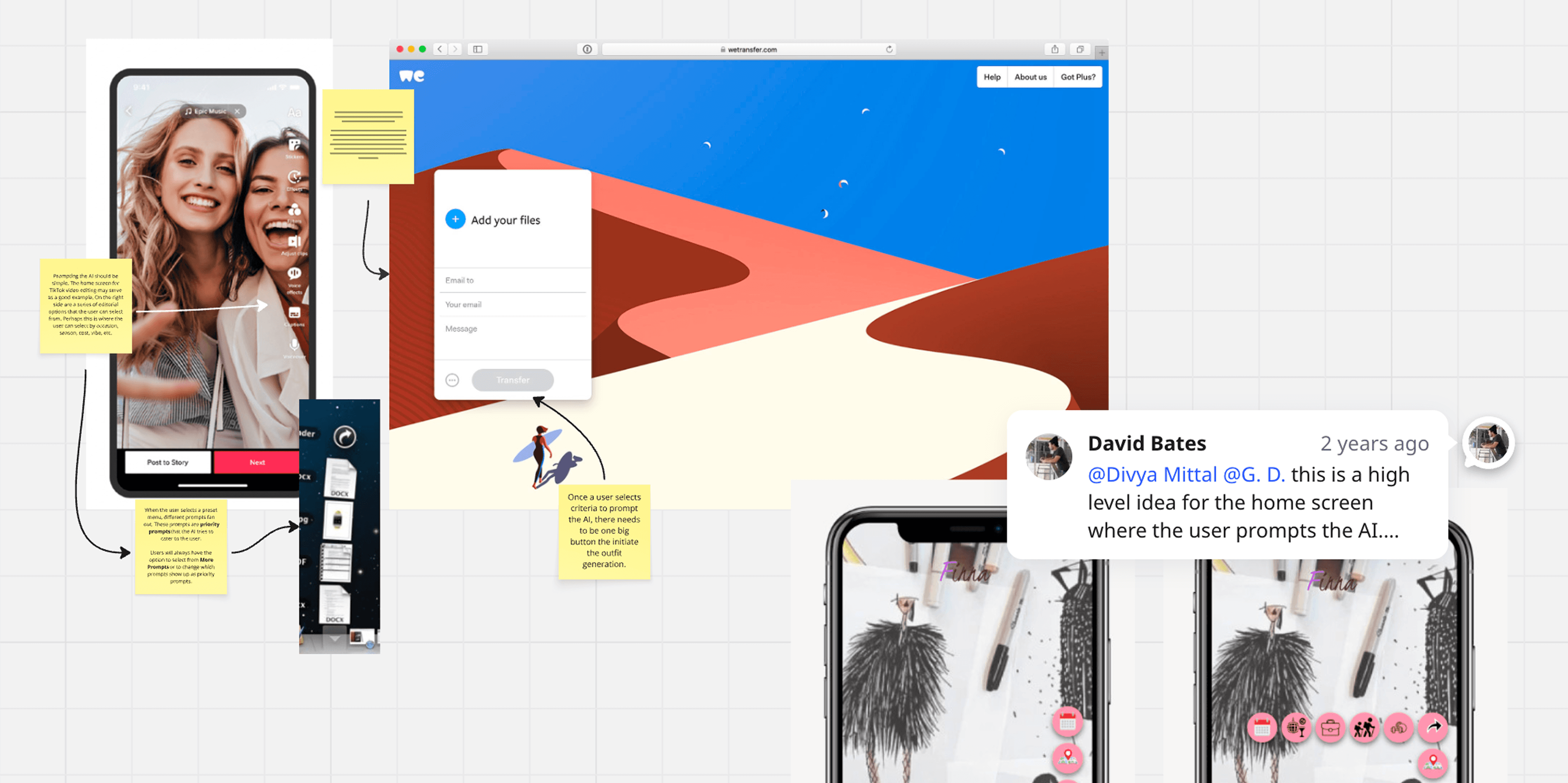This screenshot has height=783, width=1568.
Task: Click the pink share arrow icon on the right phone
Action: [x=1434, y=726]
